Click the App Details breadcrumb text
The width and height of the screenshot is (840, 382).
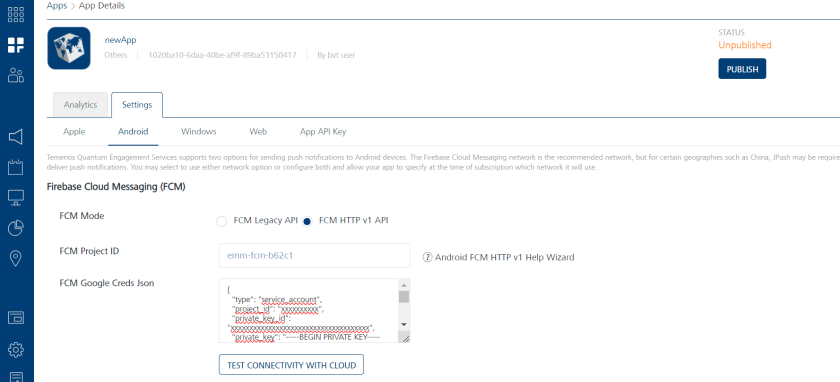[x=102, y=5]
